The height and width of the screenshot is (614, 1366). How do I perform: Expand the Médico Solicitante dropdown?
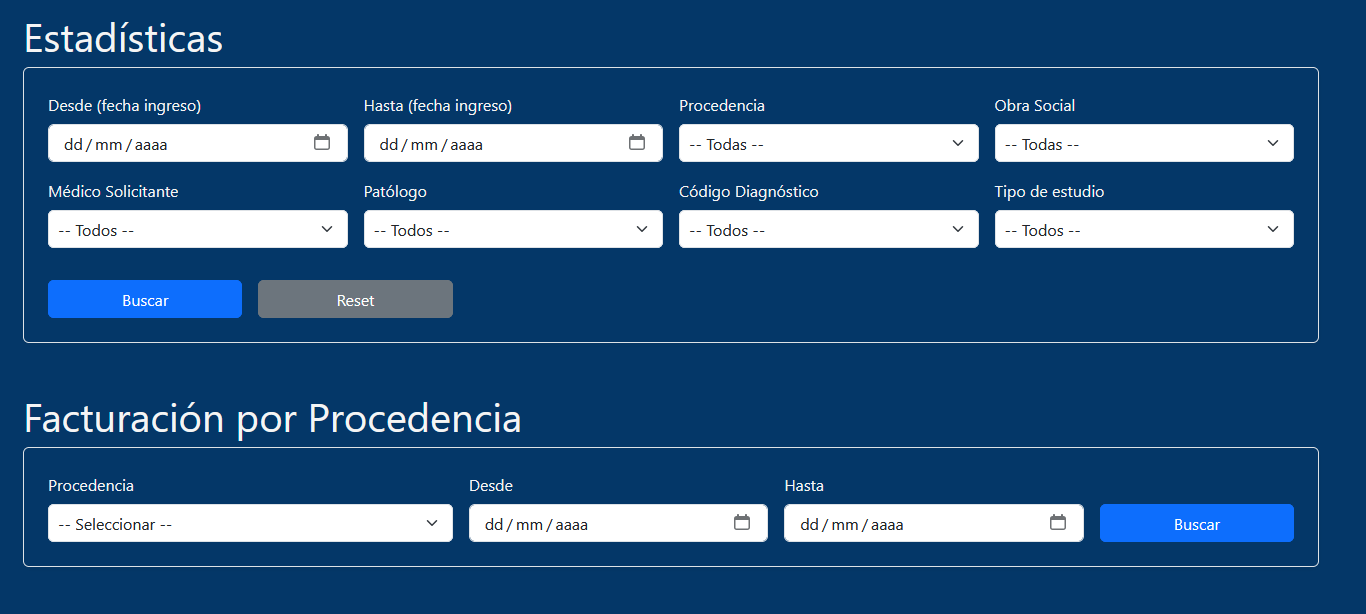(197, 229)
